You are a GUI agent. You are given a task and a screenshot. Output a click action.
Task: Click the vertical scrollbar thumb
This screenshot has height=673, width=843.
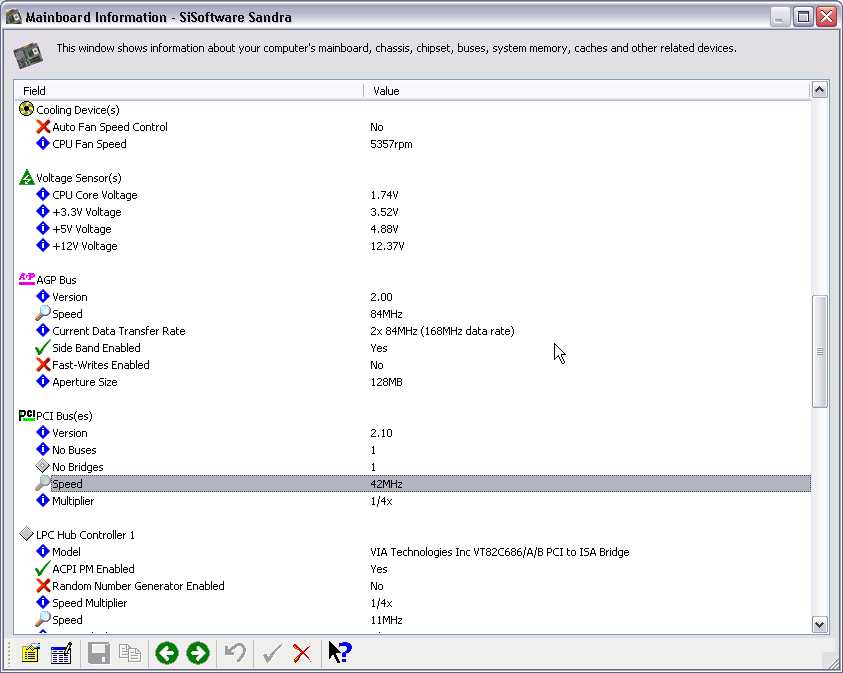(x=820, y=351)
